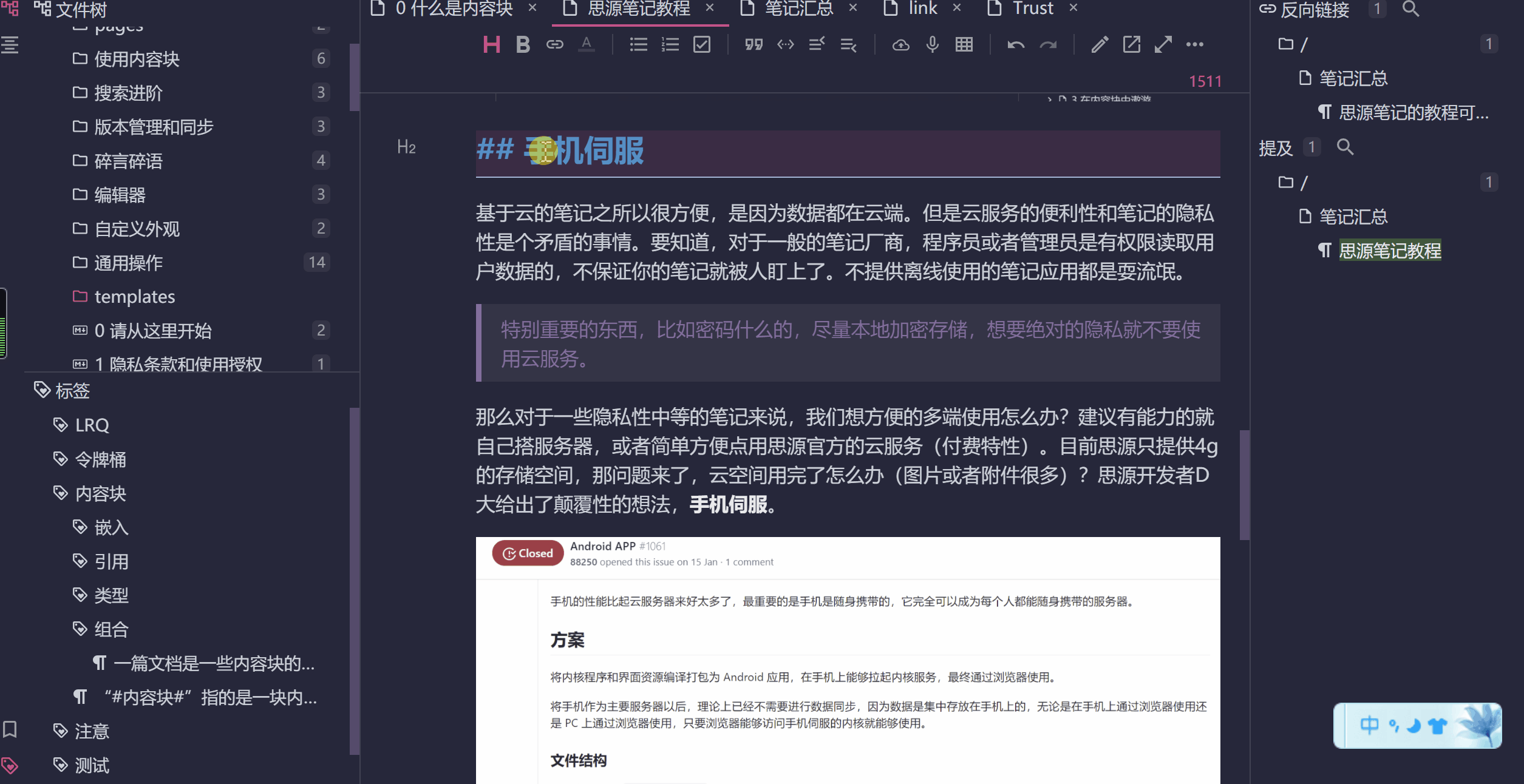
Task: Click the editor vertical scrollbar
Action: (x=1244, y=484)
